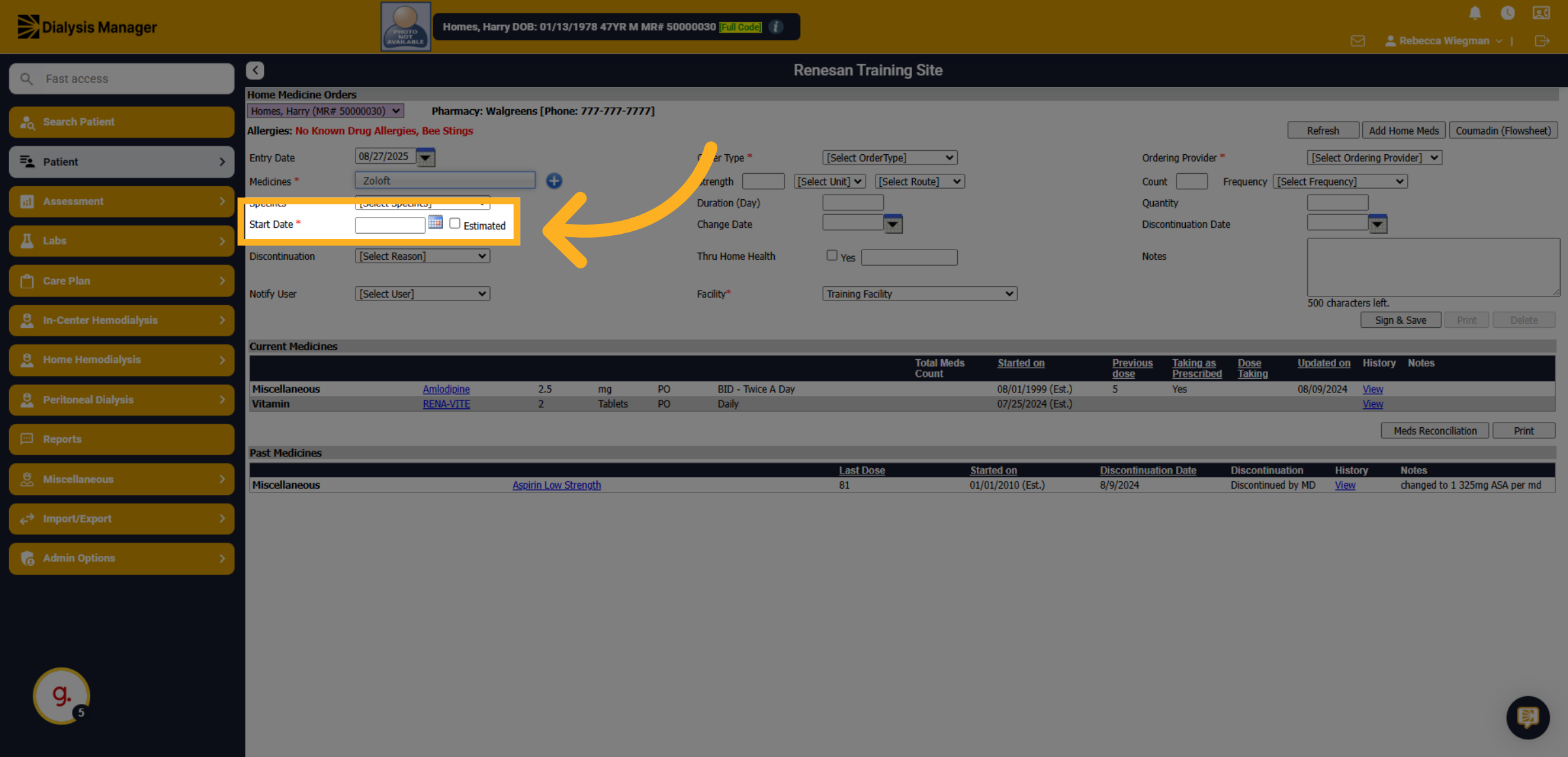The width and height of the screenshot is (1568, 757).
Task: Open the notifications bell icon
Action: point(1475,13)
